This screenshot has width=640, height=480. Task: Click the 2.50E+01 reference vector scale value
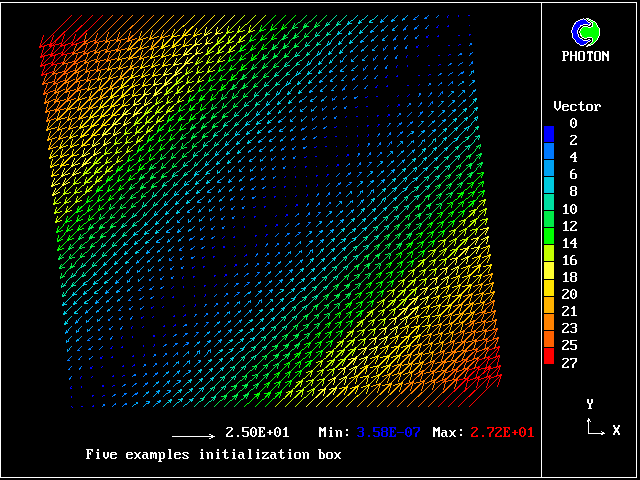click(257, 433)
